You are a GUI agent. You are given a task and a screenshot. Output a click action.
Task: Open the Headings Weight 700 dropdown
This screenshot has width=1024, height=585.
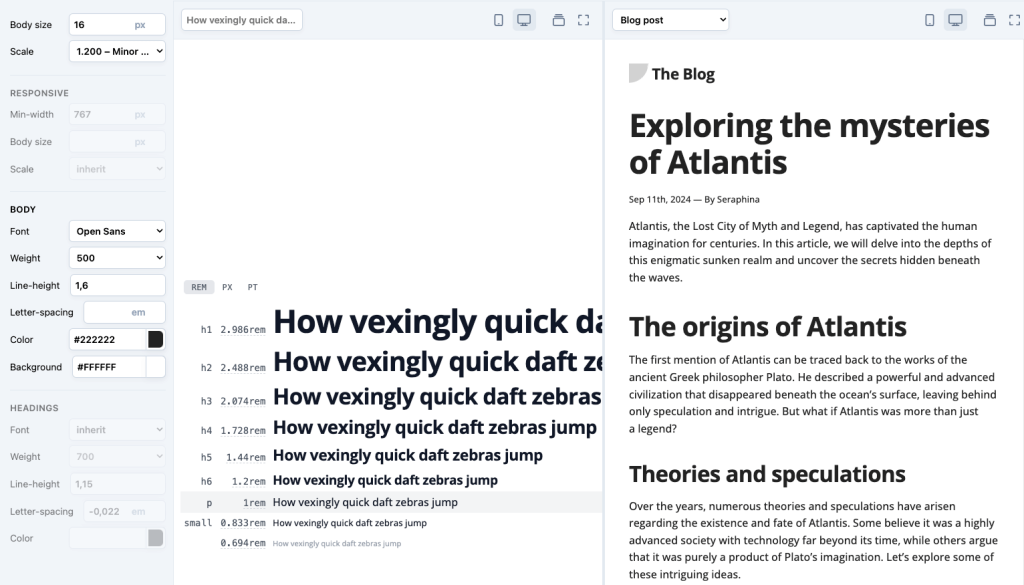tap(117, 456)
